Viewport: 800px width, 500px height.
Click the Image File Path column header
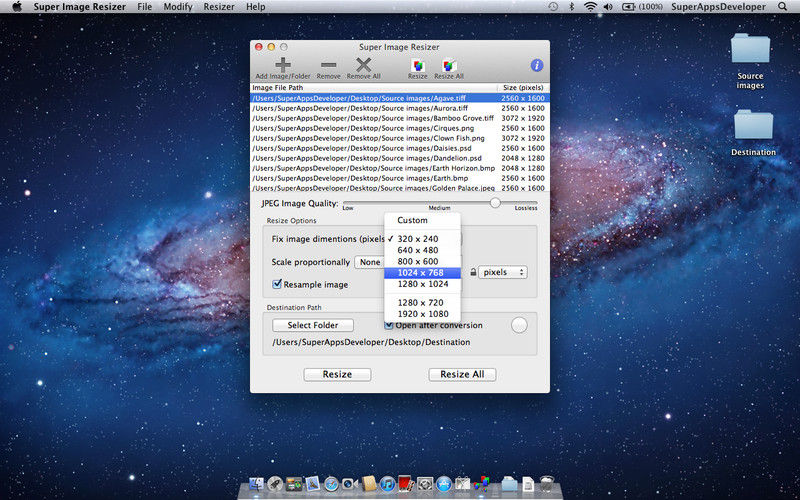[373, 88]
